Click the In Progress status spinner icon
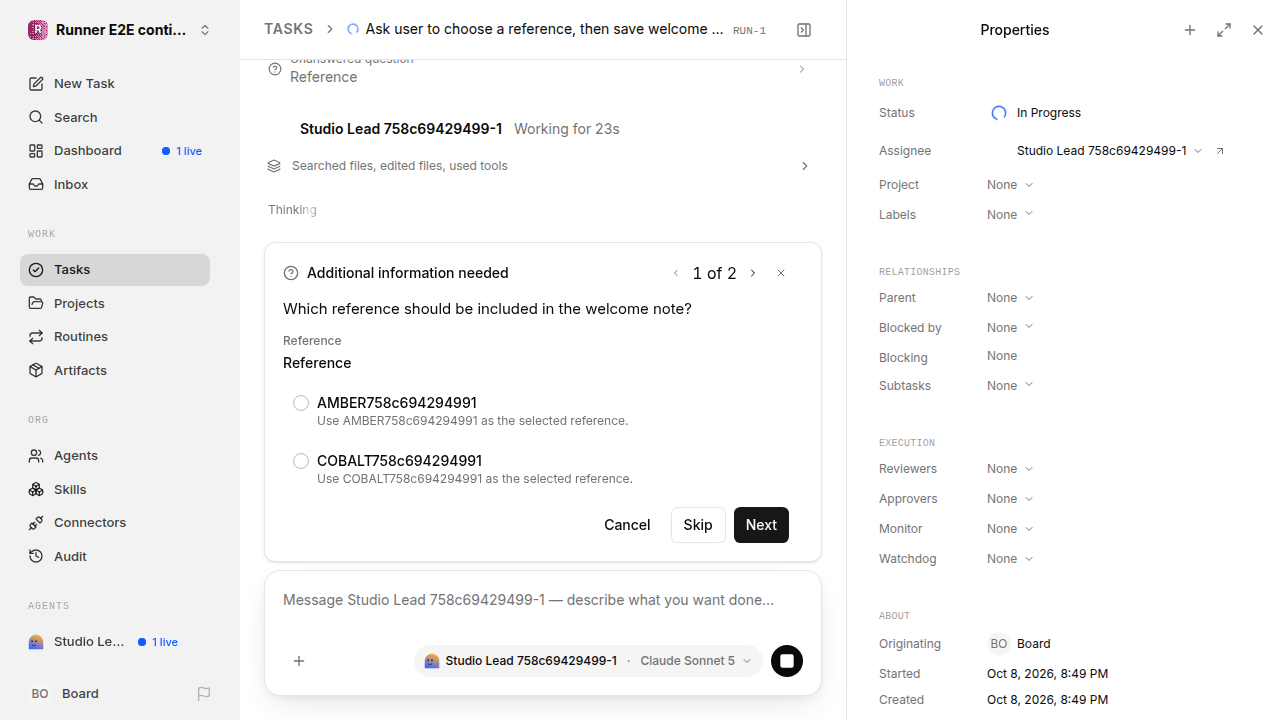The width and height of the screenshot is (1280, 720). coord(998,113)
